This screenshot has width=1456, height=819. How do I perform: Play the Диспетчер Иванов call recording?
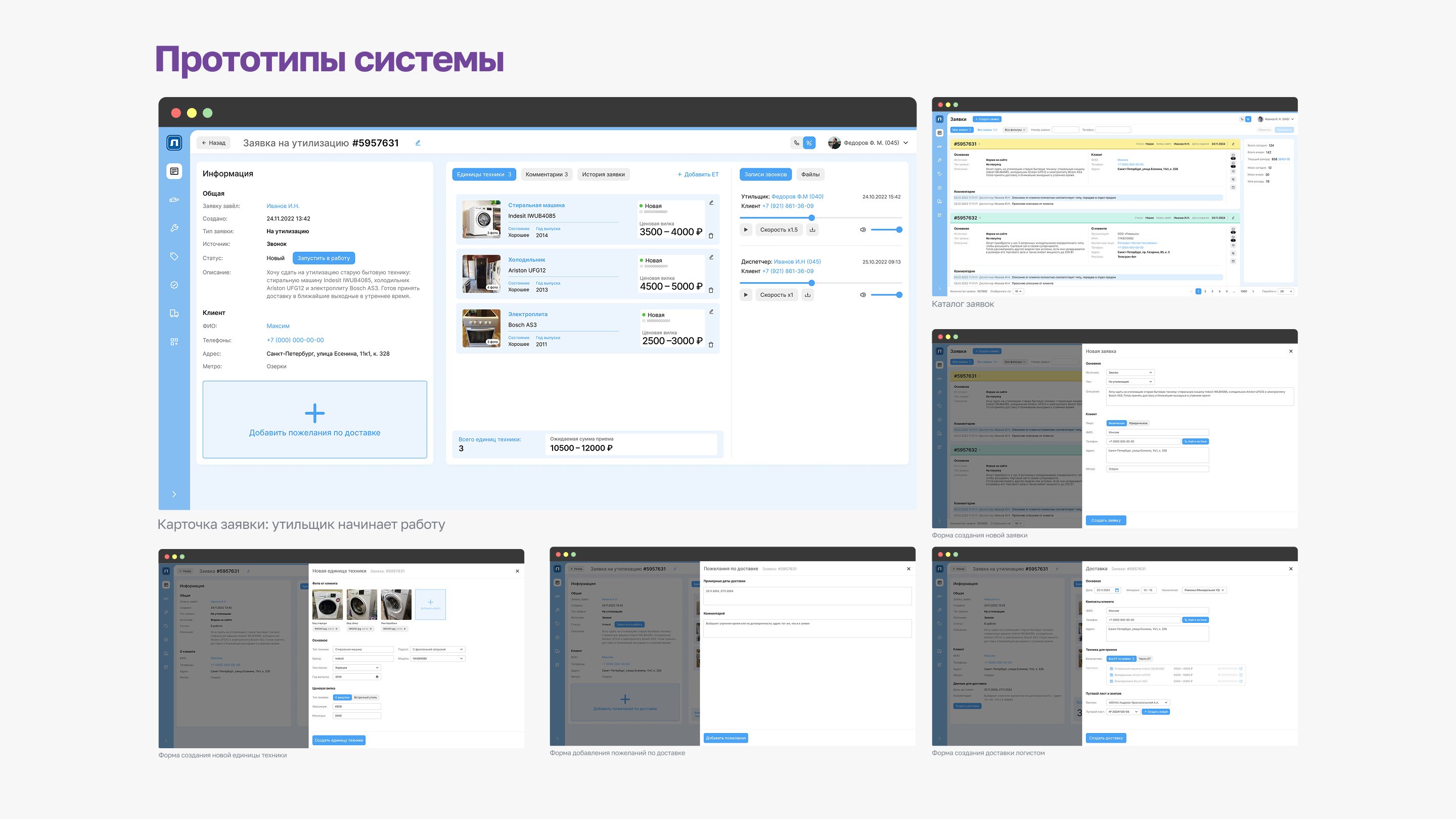tap(746, 294)
